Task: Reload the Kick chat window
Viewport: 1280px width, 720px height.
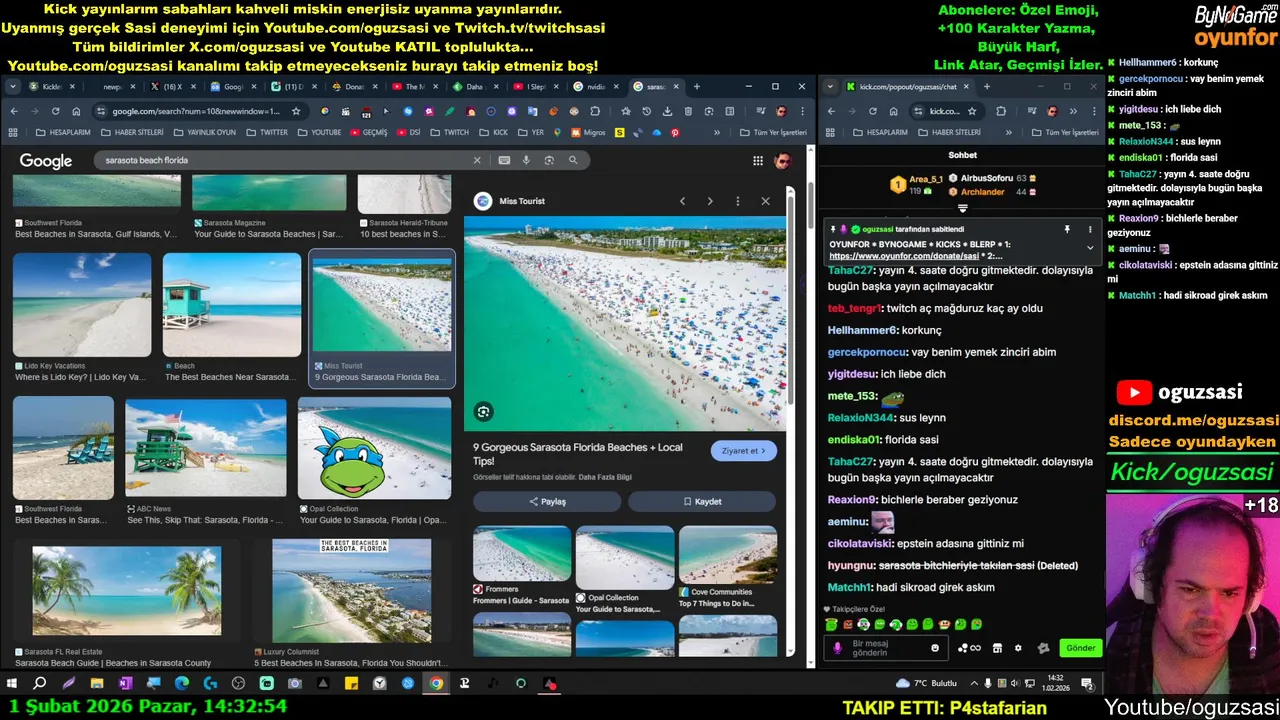Action: [873, 111]
